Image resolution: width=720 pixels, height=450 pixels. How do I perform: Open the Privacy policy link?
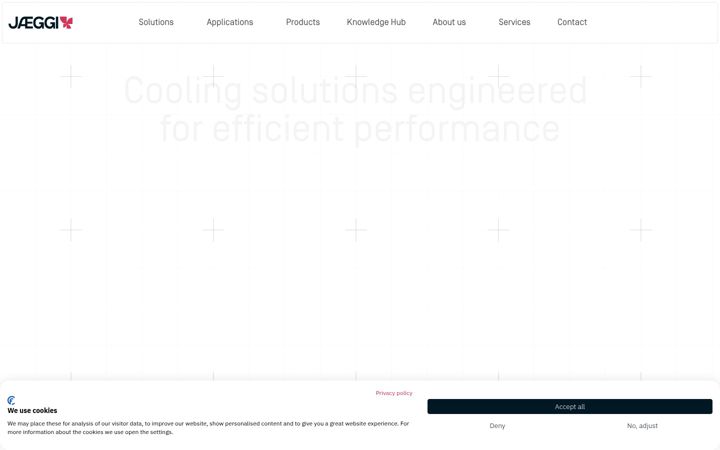point(394,393)
